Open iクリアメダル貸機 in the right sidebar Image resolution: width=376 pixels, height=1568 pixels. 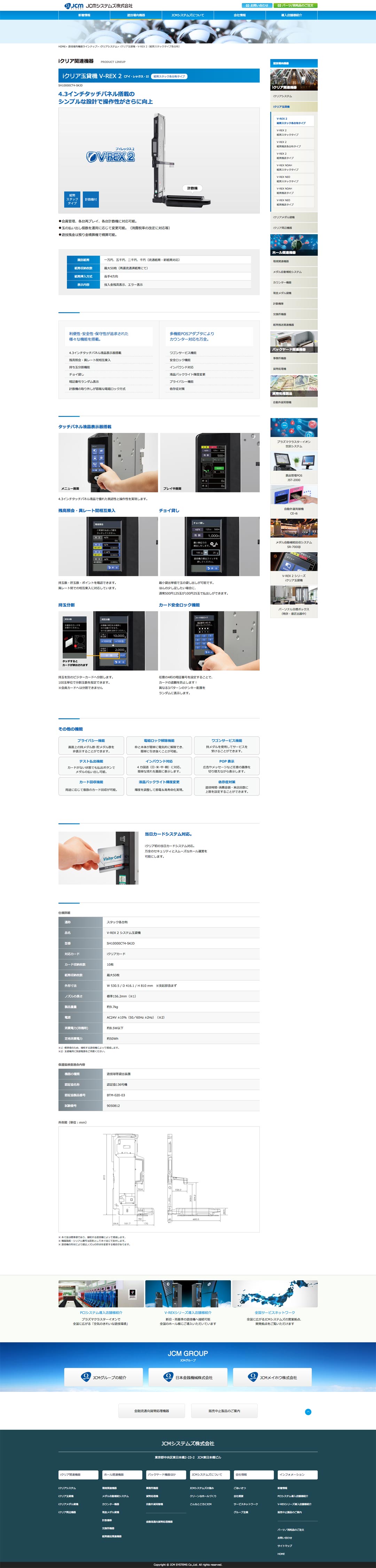coord(294,217)
